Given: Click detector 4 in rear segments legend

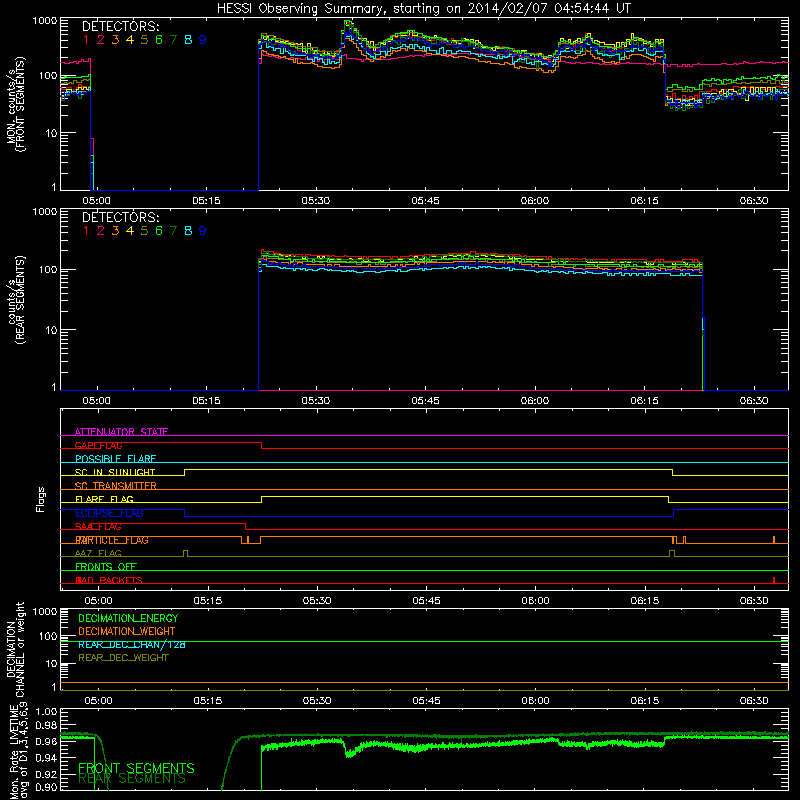Looking at the screenshot, I should [x=130, y=231].
